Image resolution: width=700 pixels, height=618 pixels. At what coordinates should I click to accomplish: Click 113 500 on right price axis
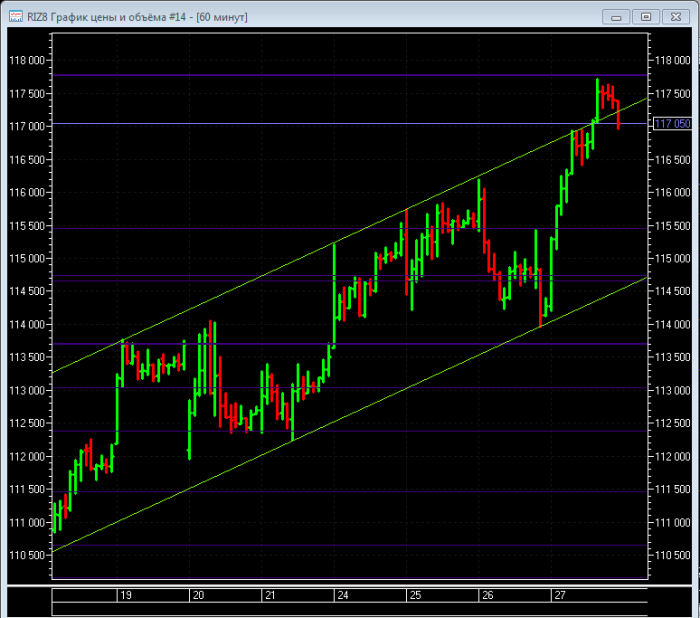click(x=672, y=357)
